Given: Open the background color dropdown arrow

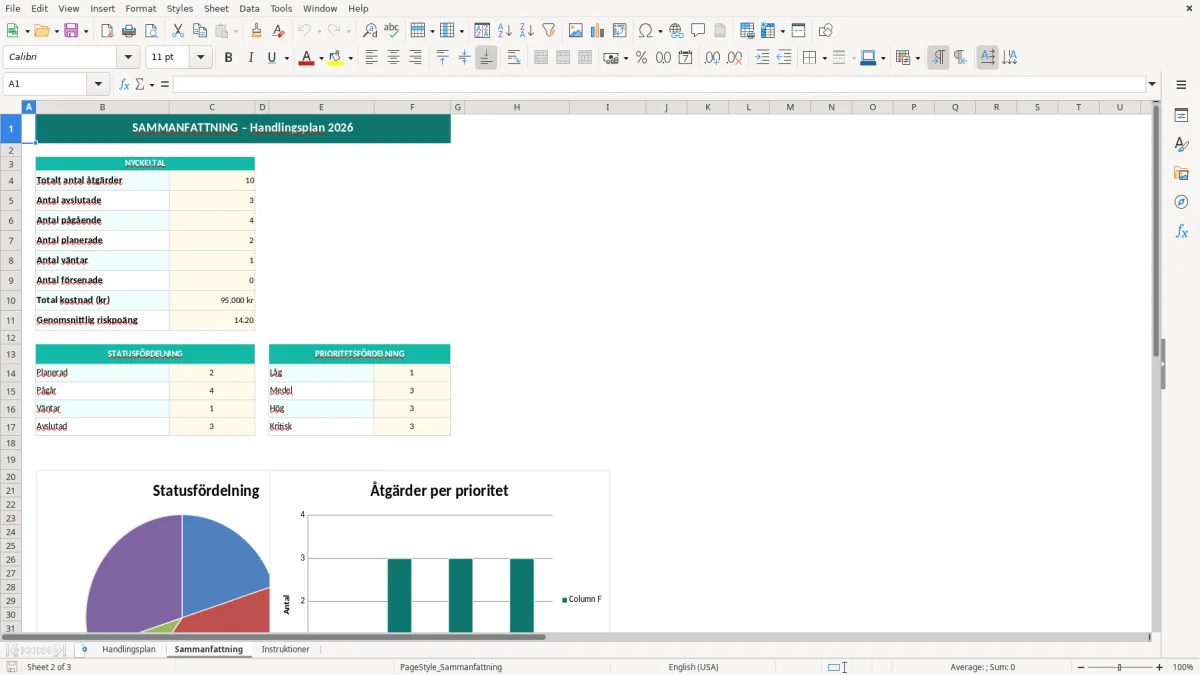Looking at the screenshot, I should [350, 58].
